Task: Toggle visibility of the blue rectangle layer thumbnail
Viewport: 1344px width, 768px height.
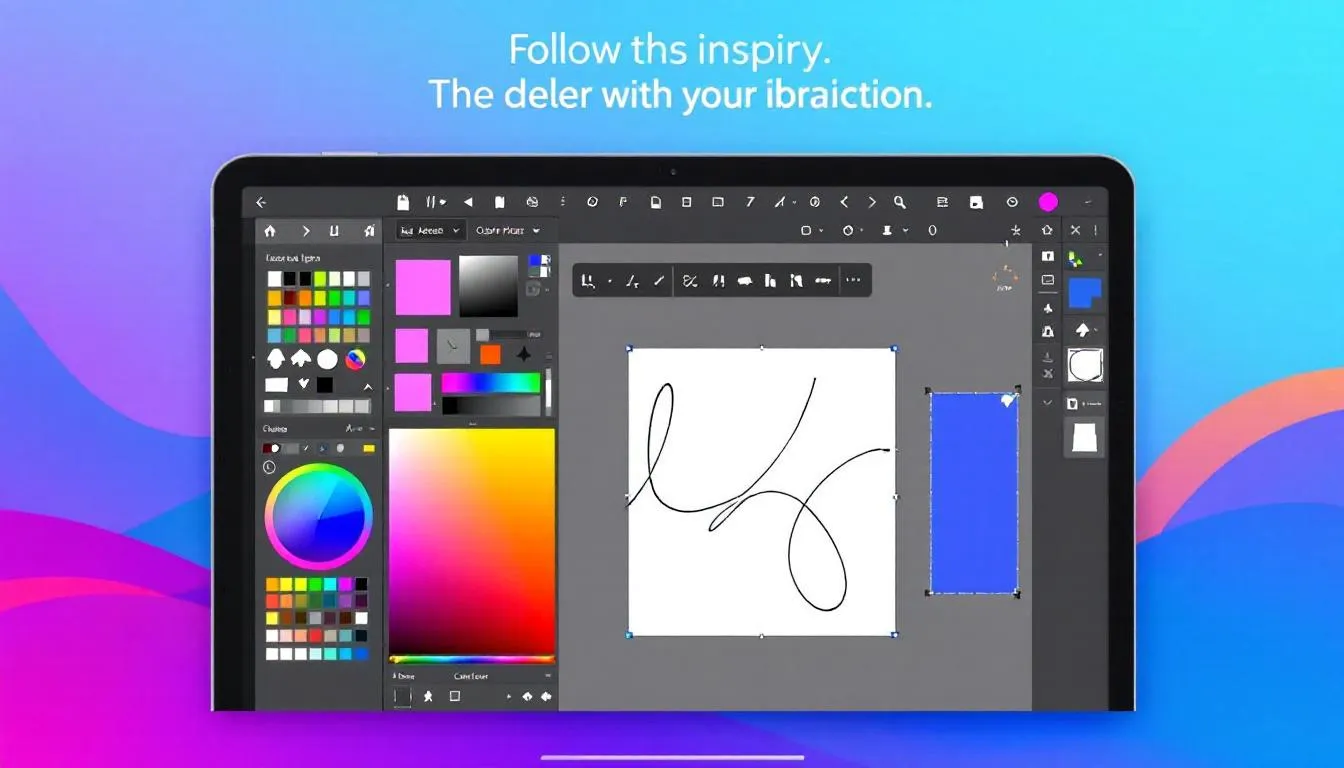Action: 1085,293
